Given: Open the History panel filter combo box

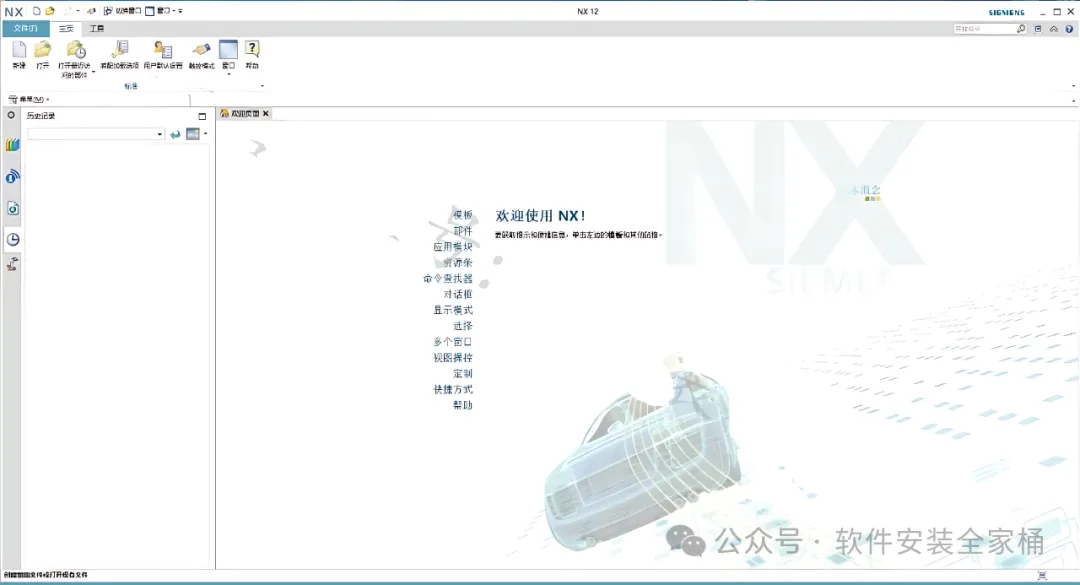Looking at the screenshot, I should point(96,134).
